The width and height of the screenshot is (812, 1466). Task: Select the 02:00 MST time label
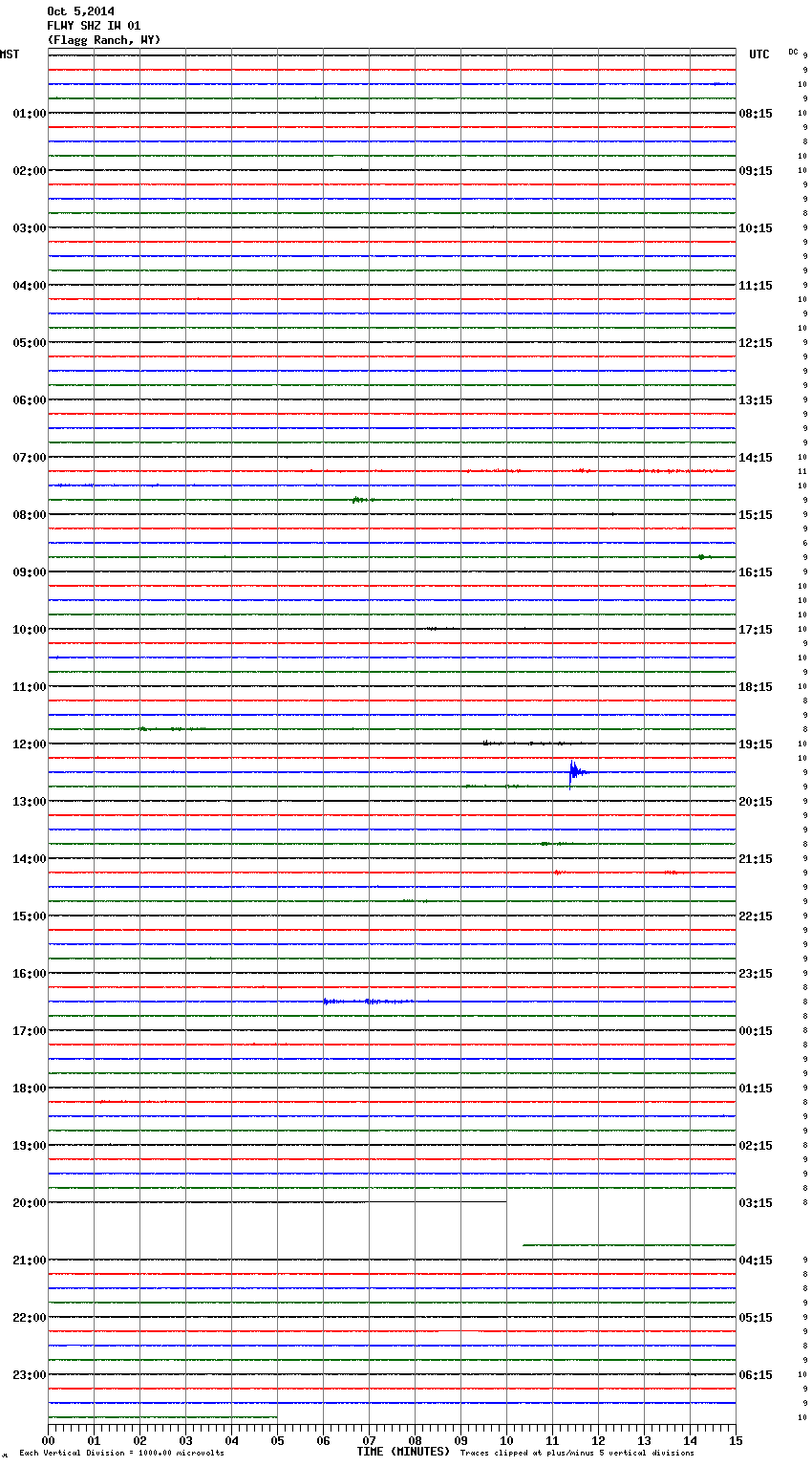pos(29,171)
